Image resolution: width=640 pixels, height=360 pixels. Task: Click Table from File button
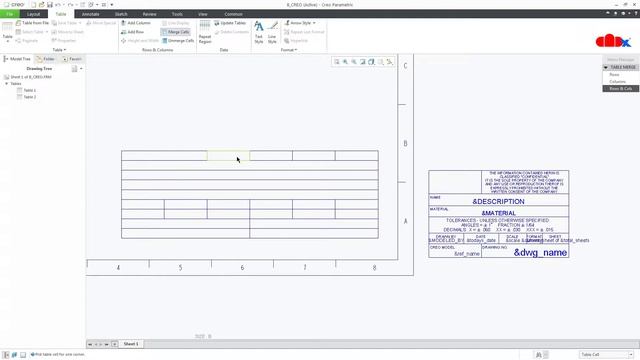pyautogui.click(x=32, y=23)
